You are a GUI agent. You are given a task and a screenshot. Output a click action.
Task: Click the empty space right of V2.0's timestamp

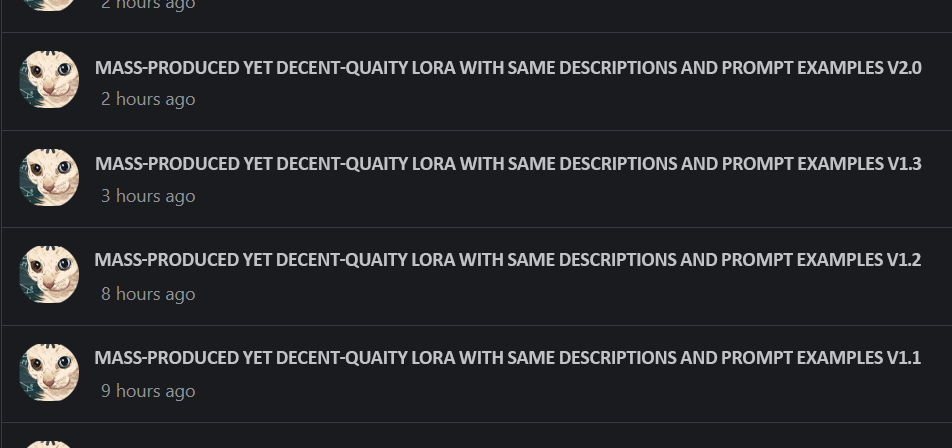[x=571, y=99]
